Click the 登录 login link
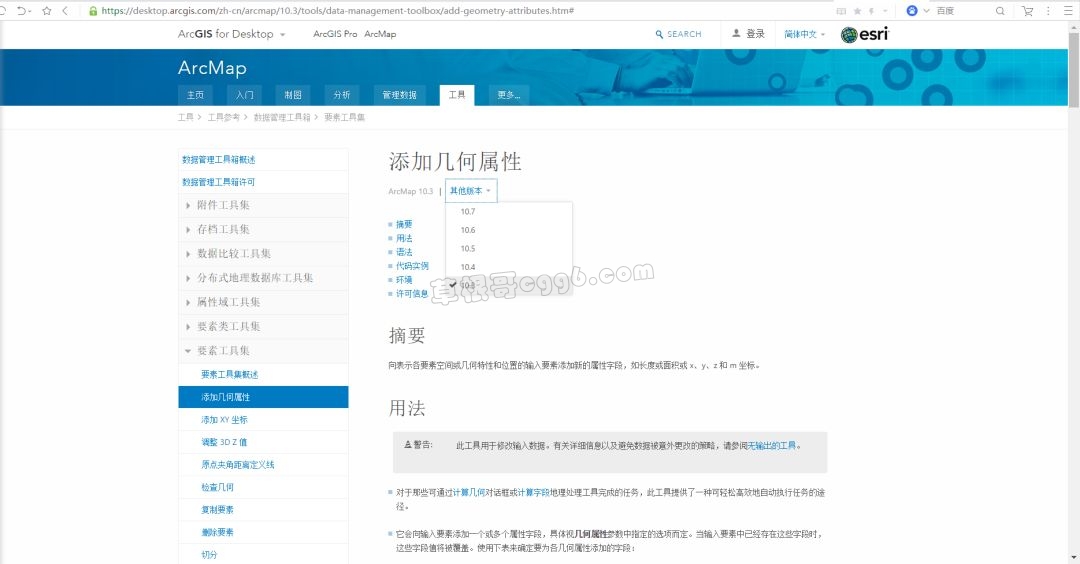The image size is (1080, 564). coord(756,34)
